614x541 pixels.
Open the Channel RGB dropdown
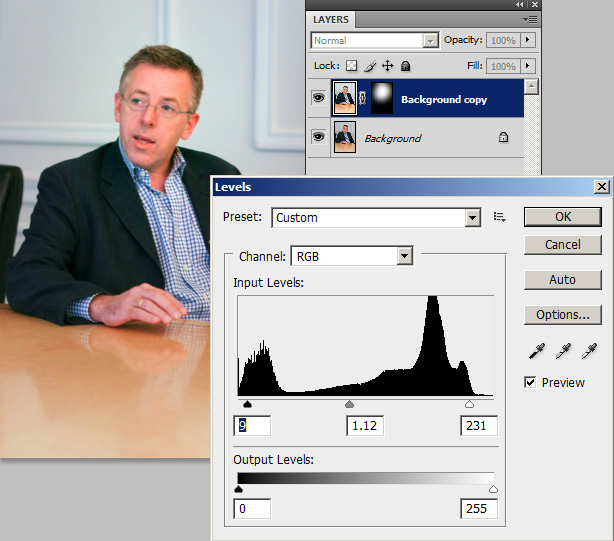coord(404,256)
